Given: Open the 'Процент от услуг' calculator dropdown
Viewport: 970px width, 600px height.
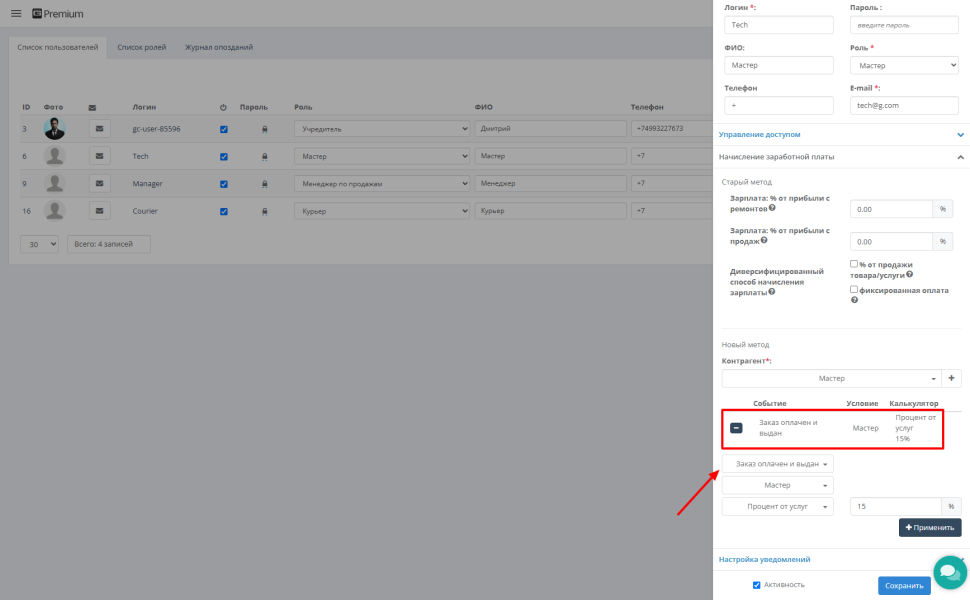Looking at the screenshot, I should point(777,507).
